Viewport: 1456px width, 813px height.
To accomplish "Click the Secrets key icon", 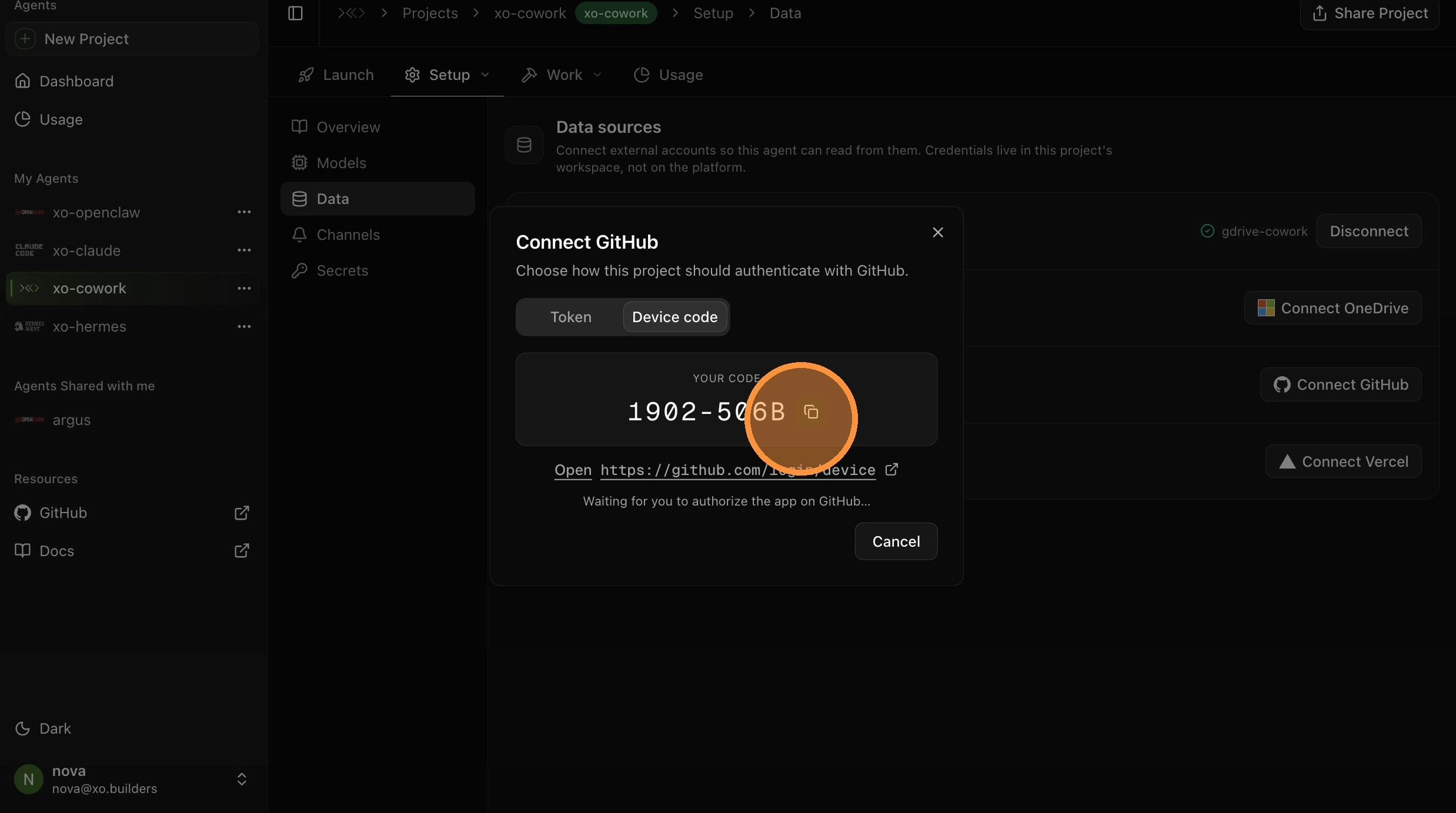I will [x=299, y=270].
